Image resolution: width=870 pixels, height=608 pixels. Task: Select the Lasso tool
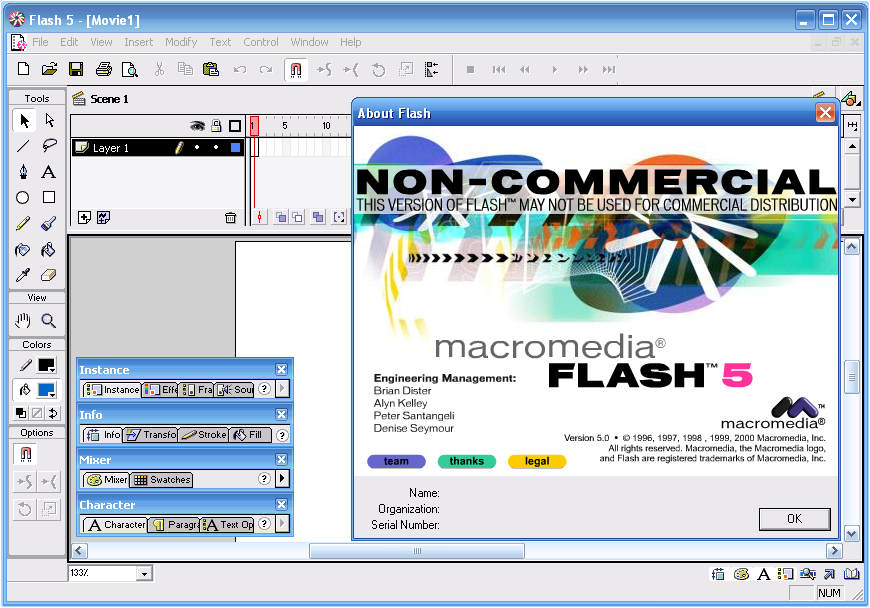(x=49, y=146)
